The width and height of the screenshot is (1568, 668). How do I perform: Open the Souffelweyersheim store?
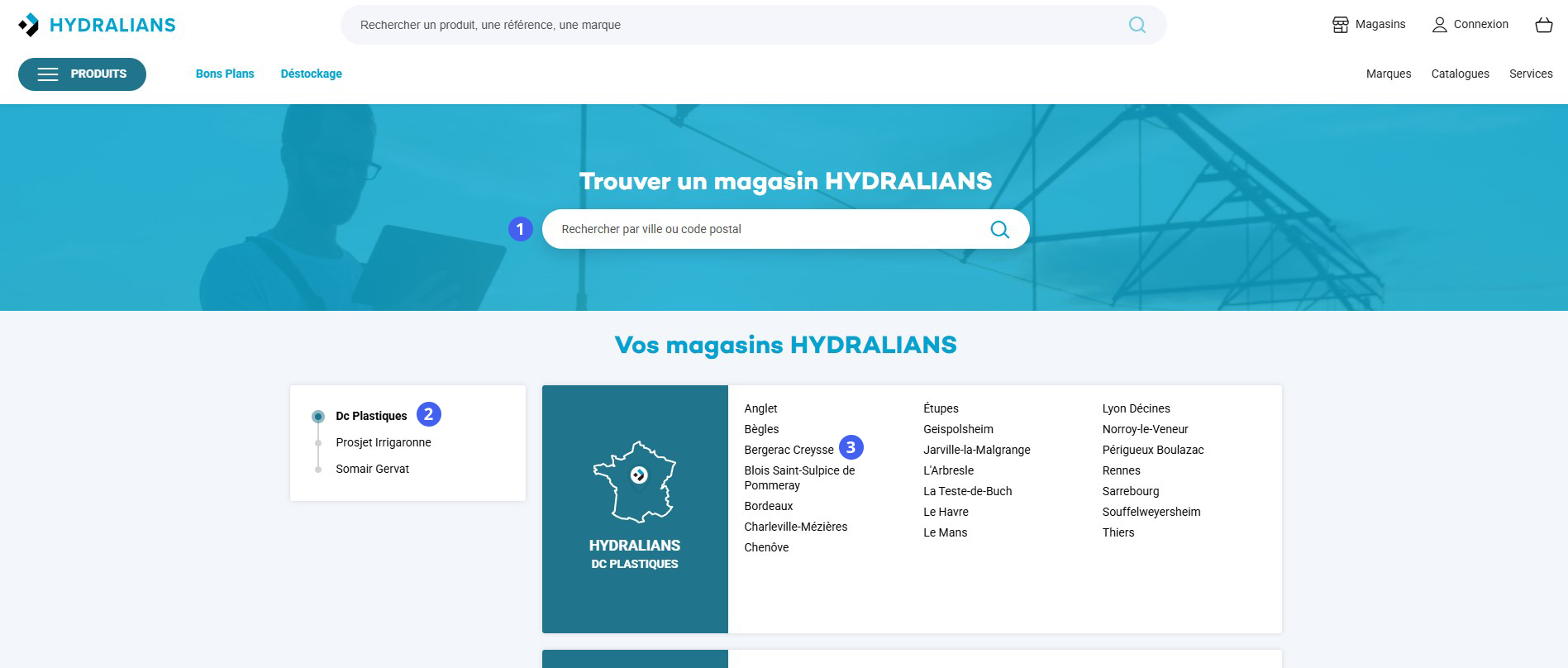click(x=1151, y=512)
